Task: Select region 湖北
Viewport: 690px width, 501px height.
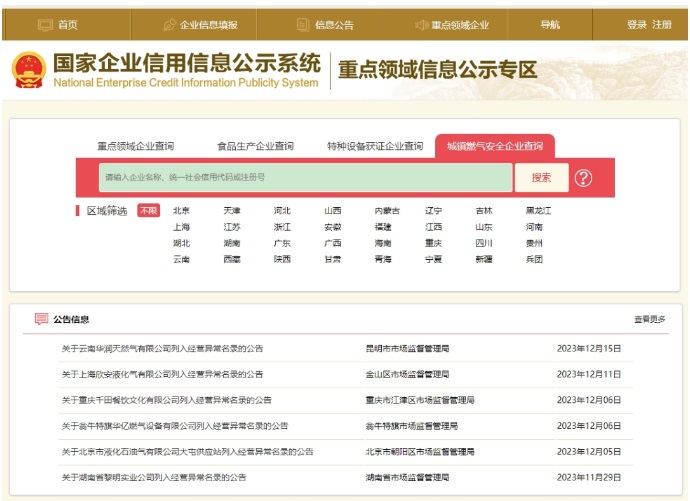Action: point(181,243)
